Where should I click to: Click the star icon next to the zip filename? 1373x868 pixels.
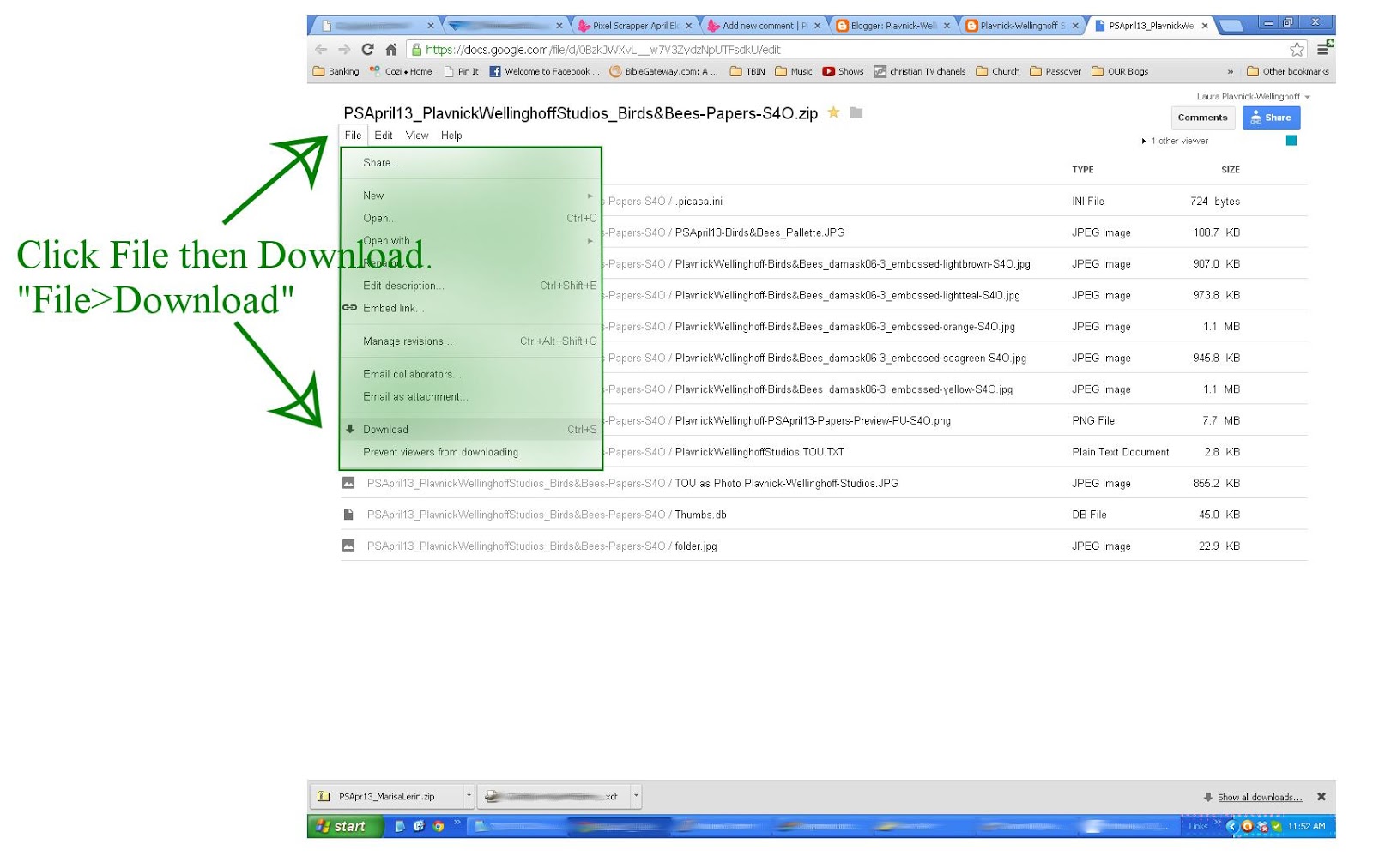pos(833,112)
